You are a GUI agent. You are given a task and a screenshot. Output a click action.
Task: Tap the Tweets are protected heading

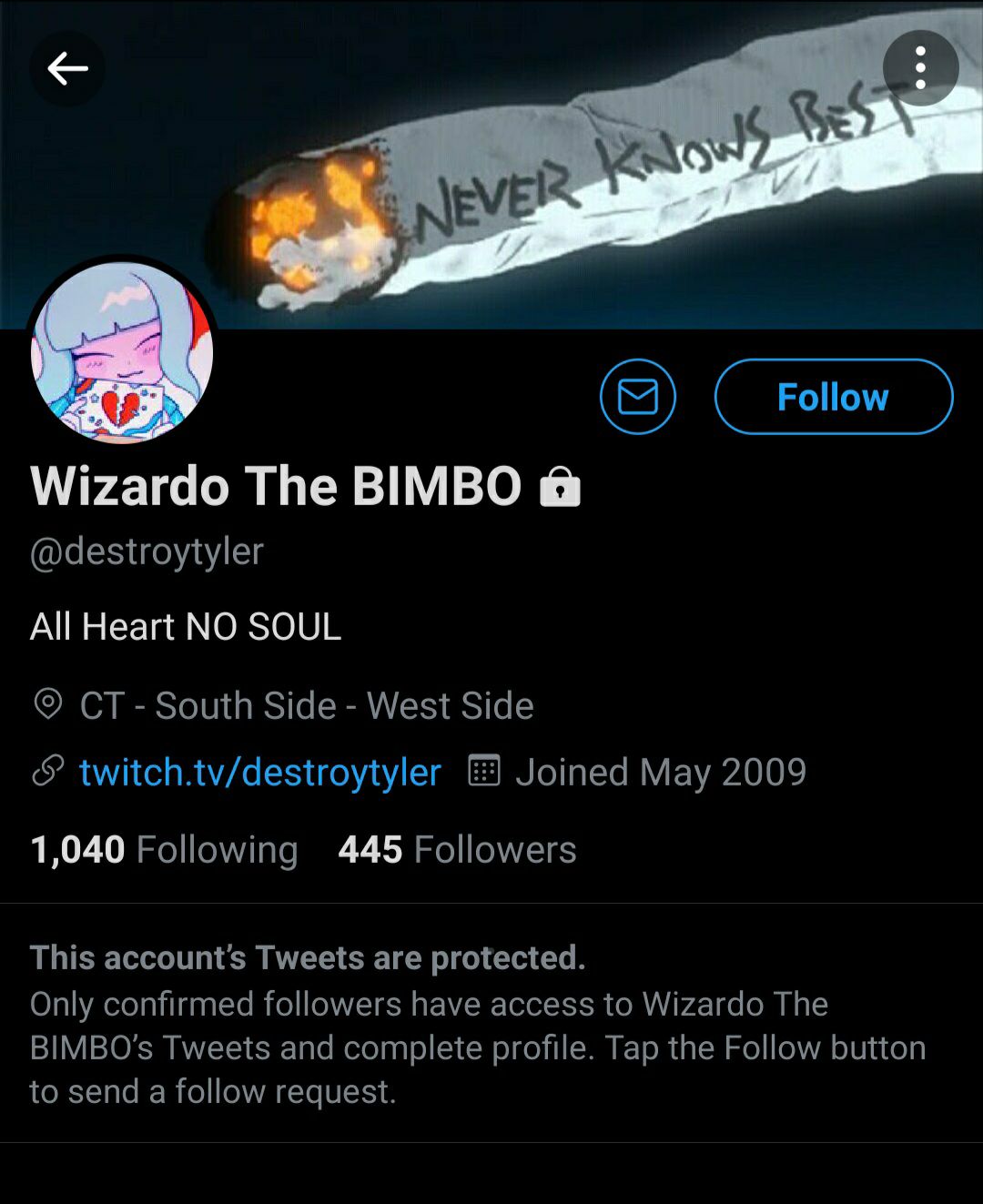click(308, 957)
